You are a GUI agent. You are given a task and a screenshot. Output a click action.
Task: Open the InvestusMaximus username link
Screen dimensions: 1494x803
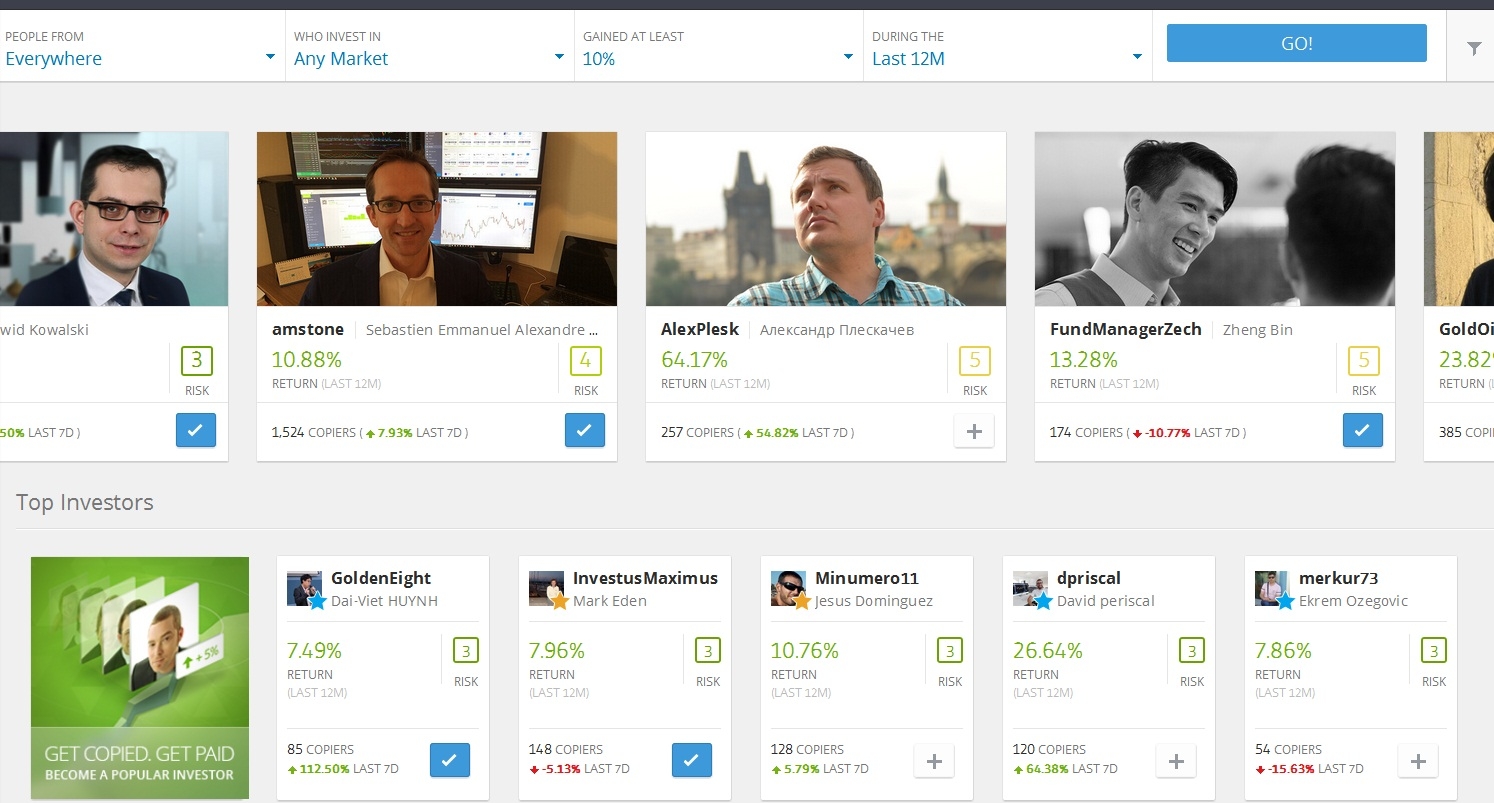click(645, 578)
